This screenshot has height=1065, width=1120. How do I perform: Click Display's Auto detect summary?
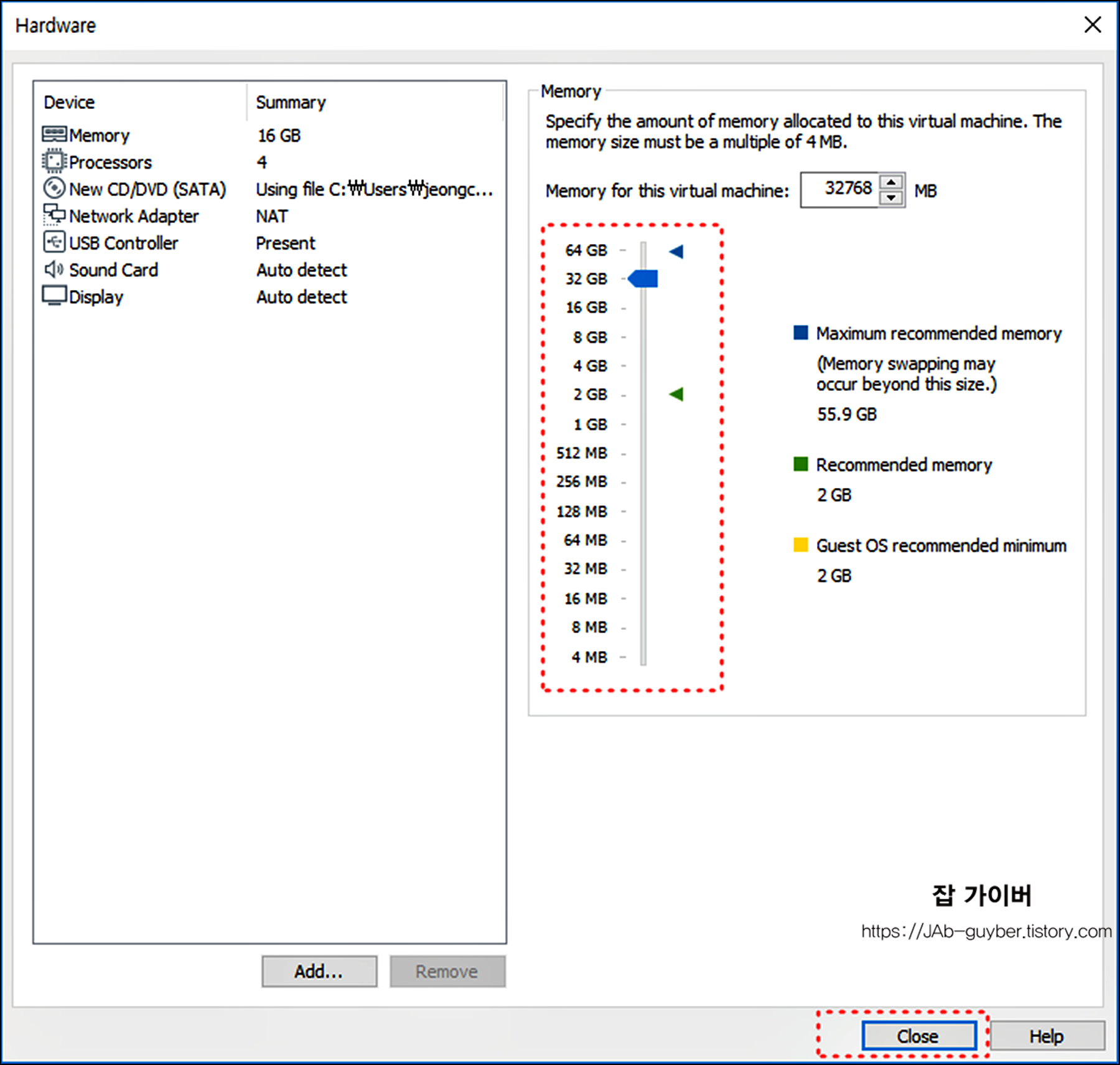pyautogui.click(x=302, y=297)
